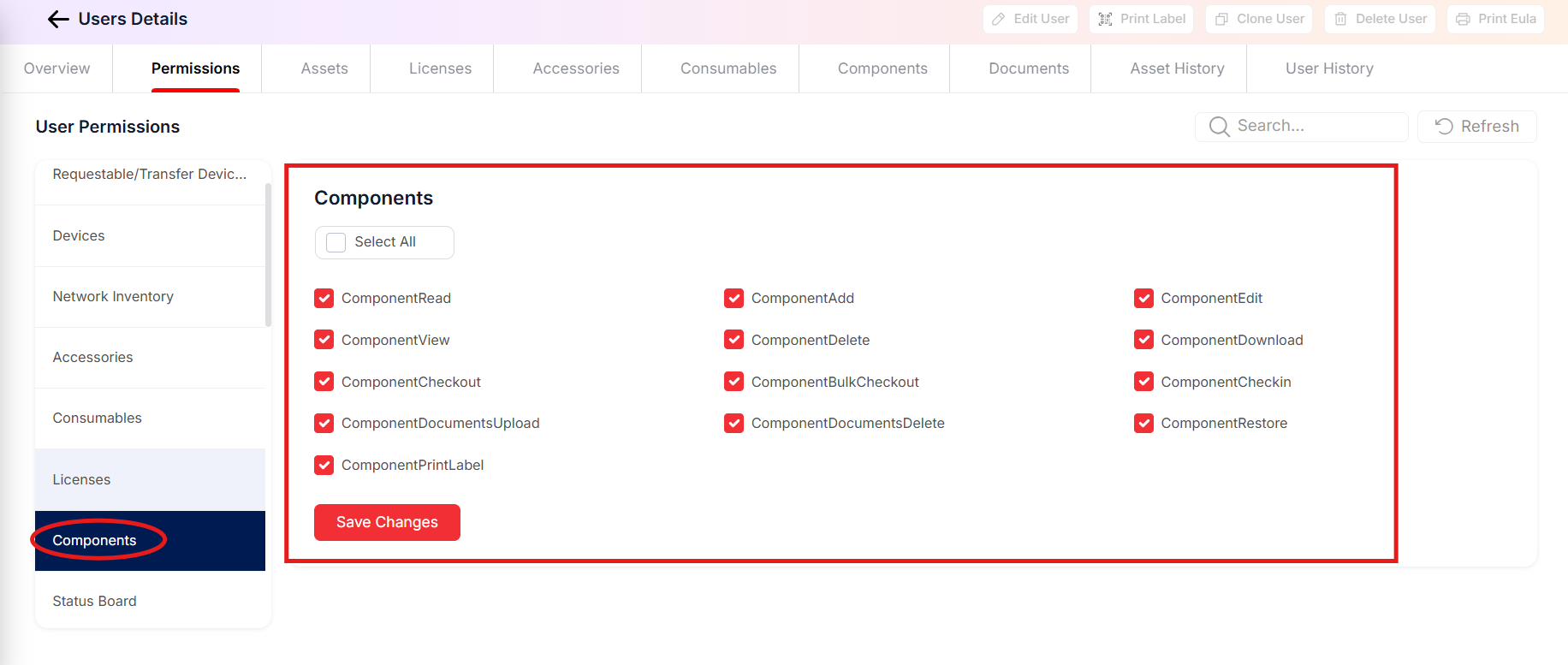1568x665 pixels.
Task: Click the Clone User copy icon
Action: [1221, 19]
